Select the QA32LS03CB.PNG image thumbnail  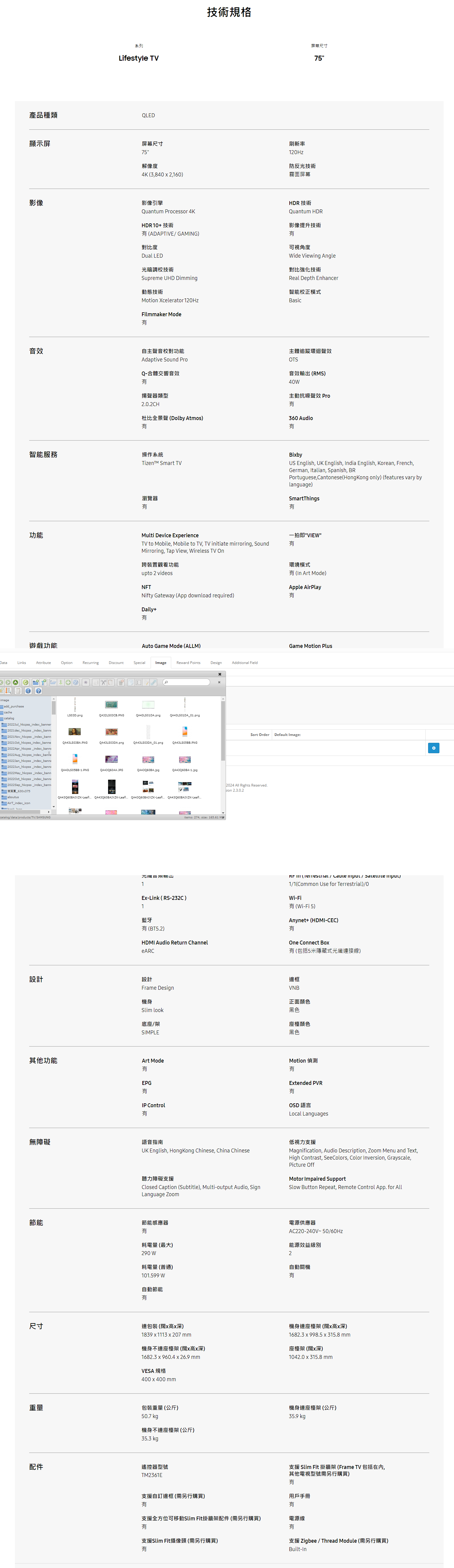pyautogui.click(x=111, y=705)
